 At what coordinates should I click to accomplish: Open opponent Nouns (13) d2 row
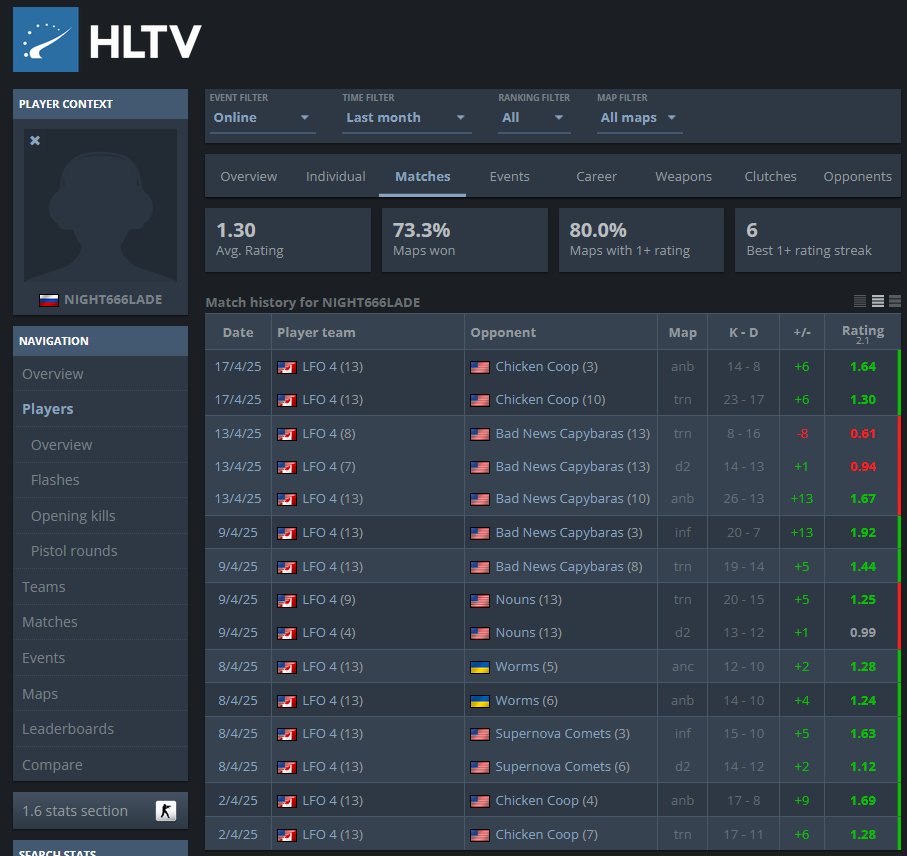[529, 633]
